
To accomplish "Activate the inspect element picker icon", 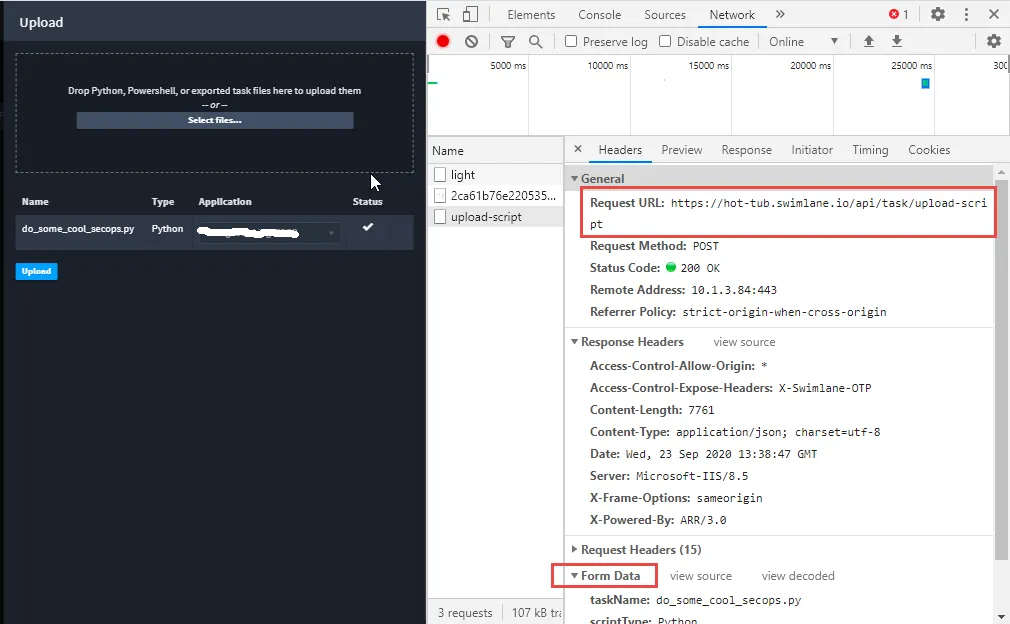I will click(x=443, y=14).
